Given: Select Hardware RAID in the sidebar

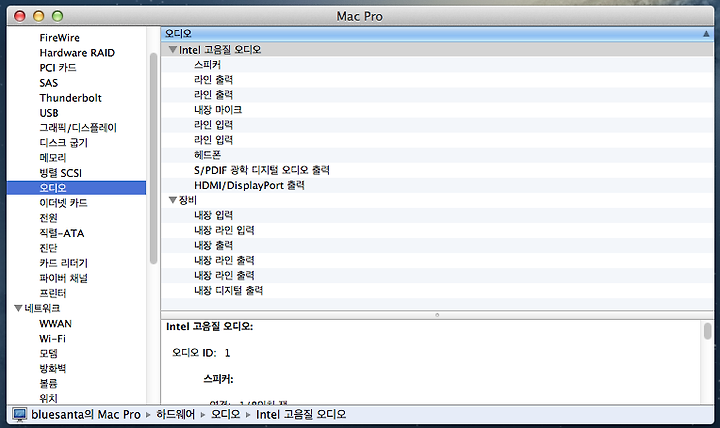Looking at the screenshot, I should click(77, 53).
